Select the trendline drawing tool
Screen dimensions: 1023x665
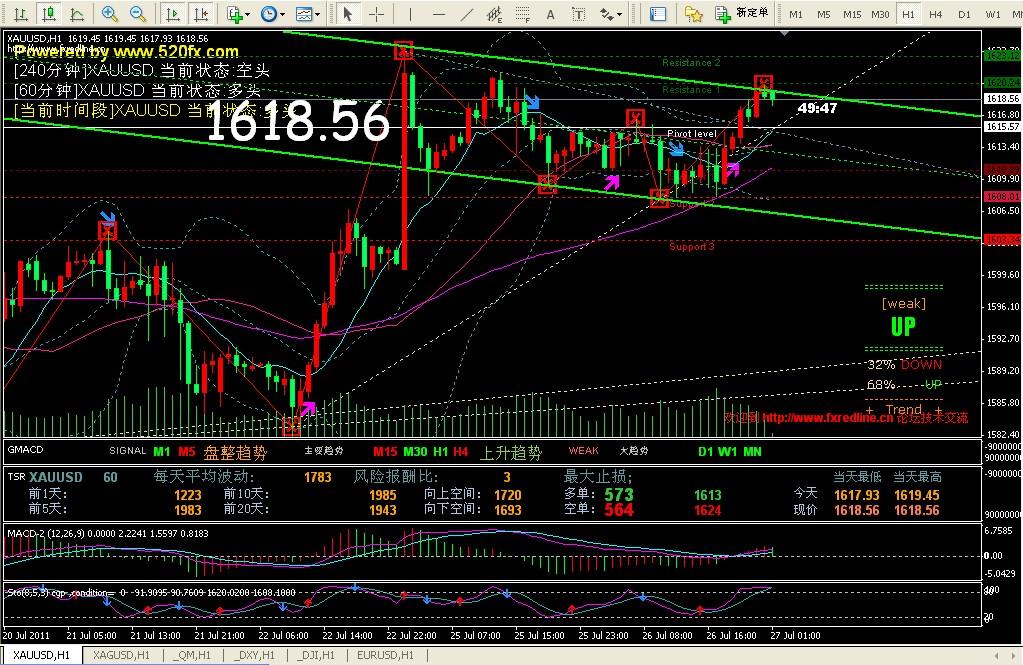point(464,14)
